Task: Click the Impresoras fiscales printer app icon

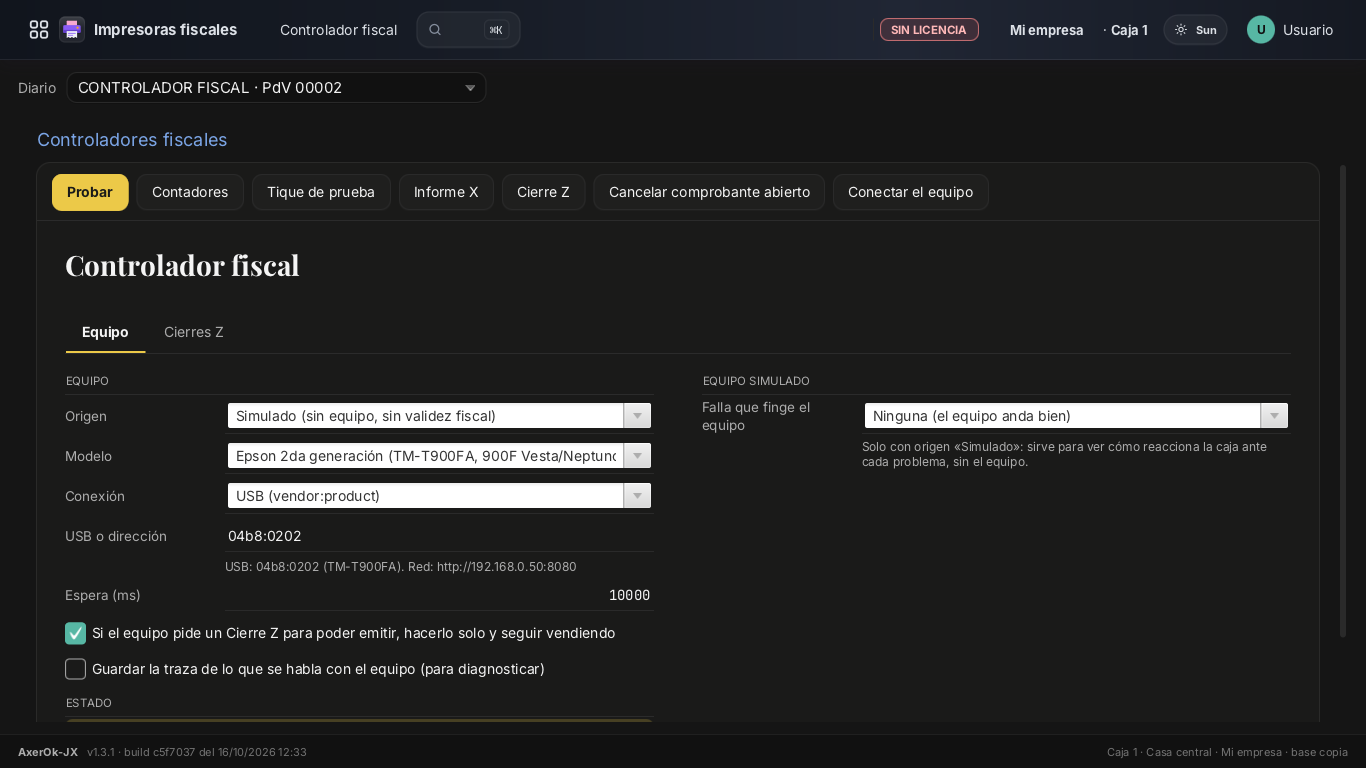Action: pos(72,30)
